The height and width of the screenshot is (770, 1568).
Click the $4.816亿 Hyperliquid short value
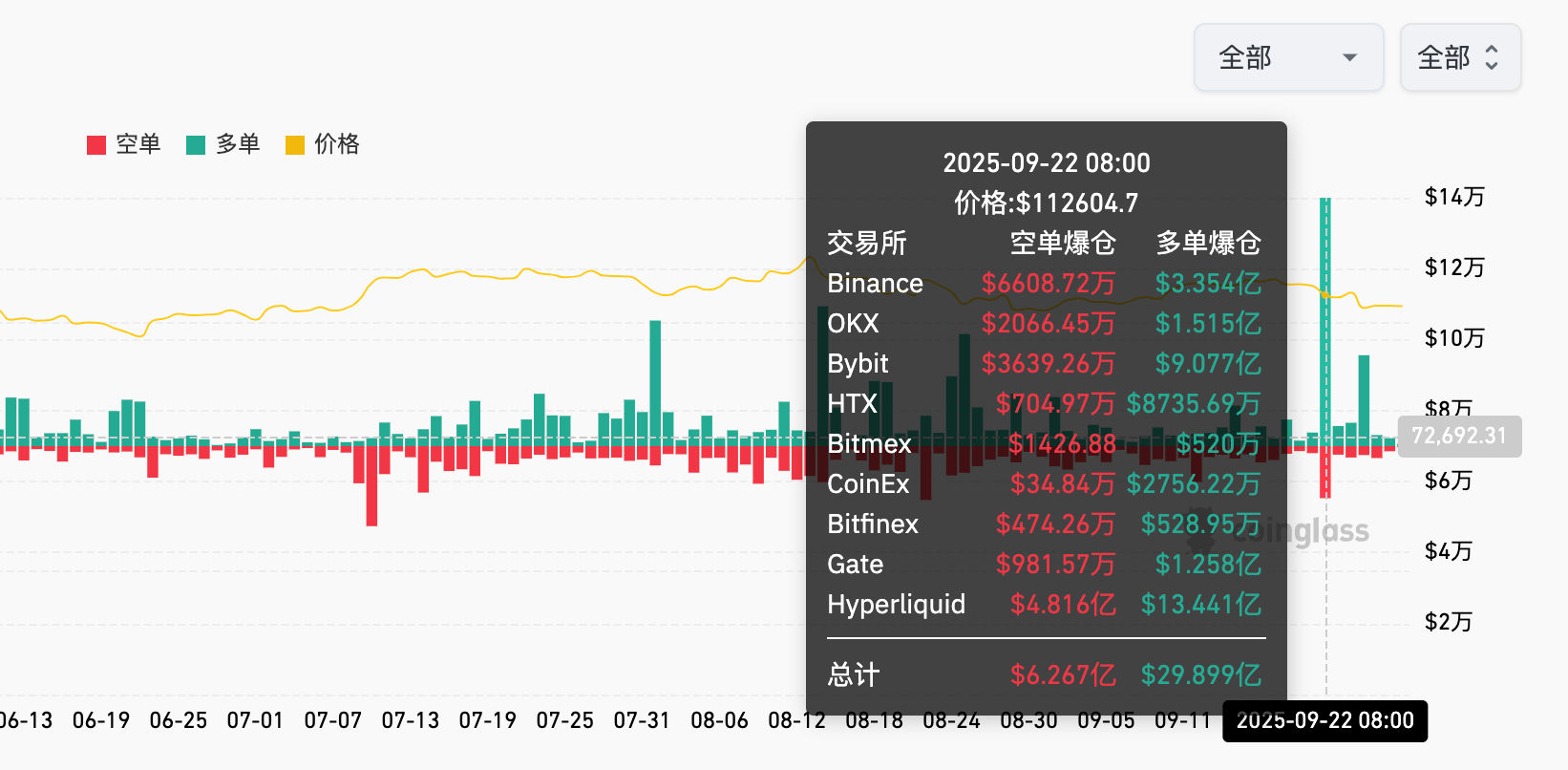tap(1063, 605)
